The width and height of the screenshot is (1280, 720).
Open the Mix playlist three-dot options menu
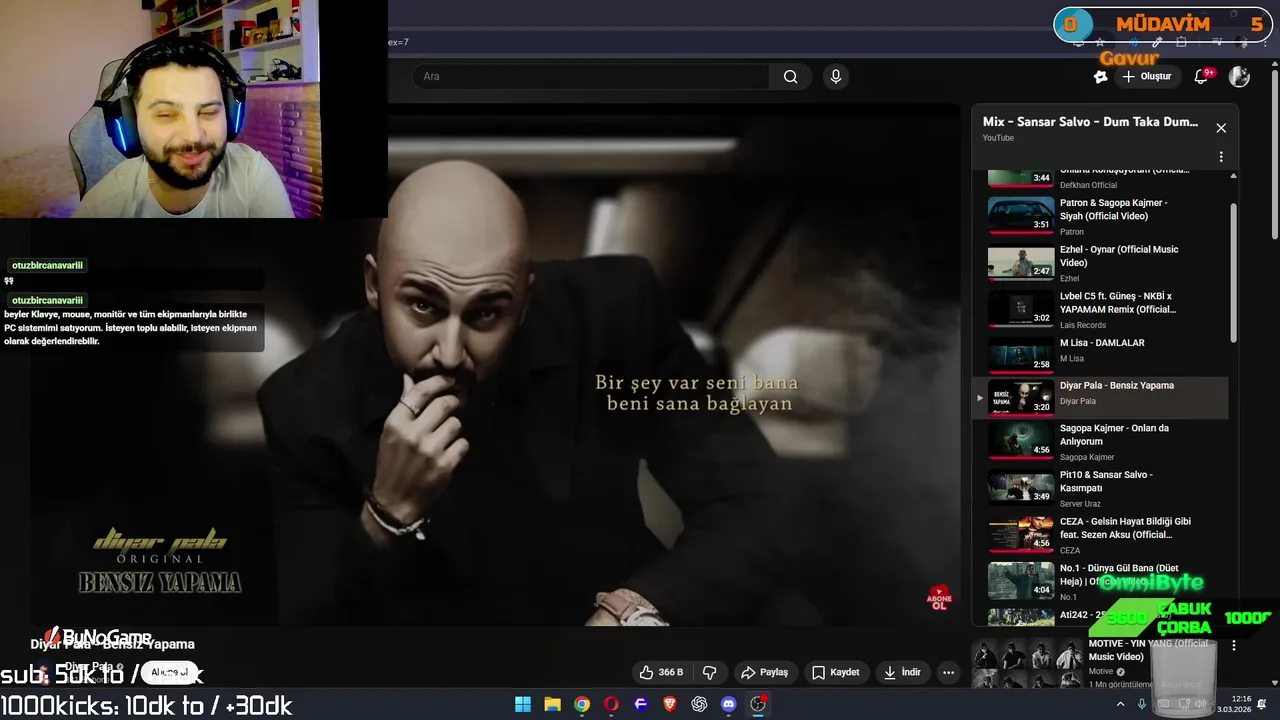pyautogui.click(x=1221, y=157)
